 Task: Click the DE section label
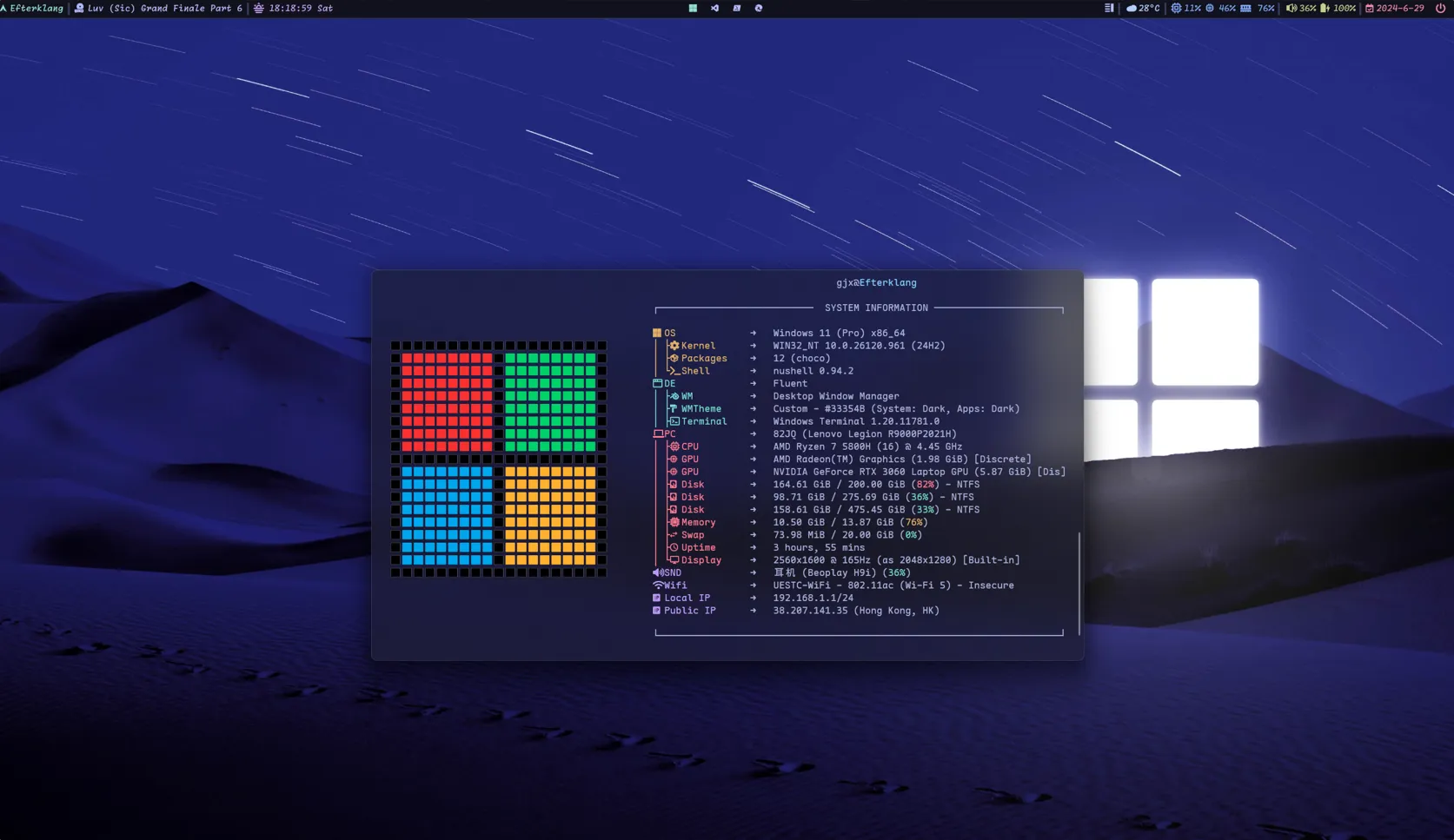669,383
